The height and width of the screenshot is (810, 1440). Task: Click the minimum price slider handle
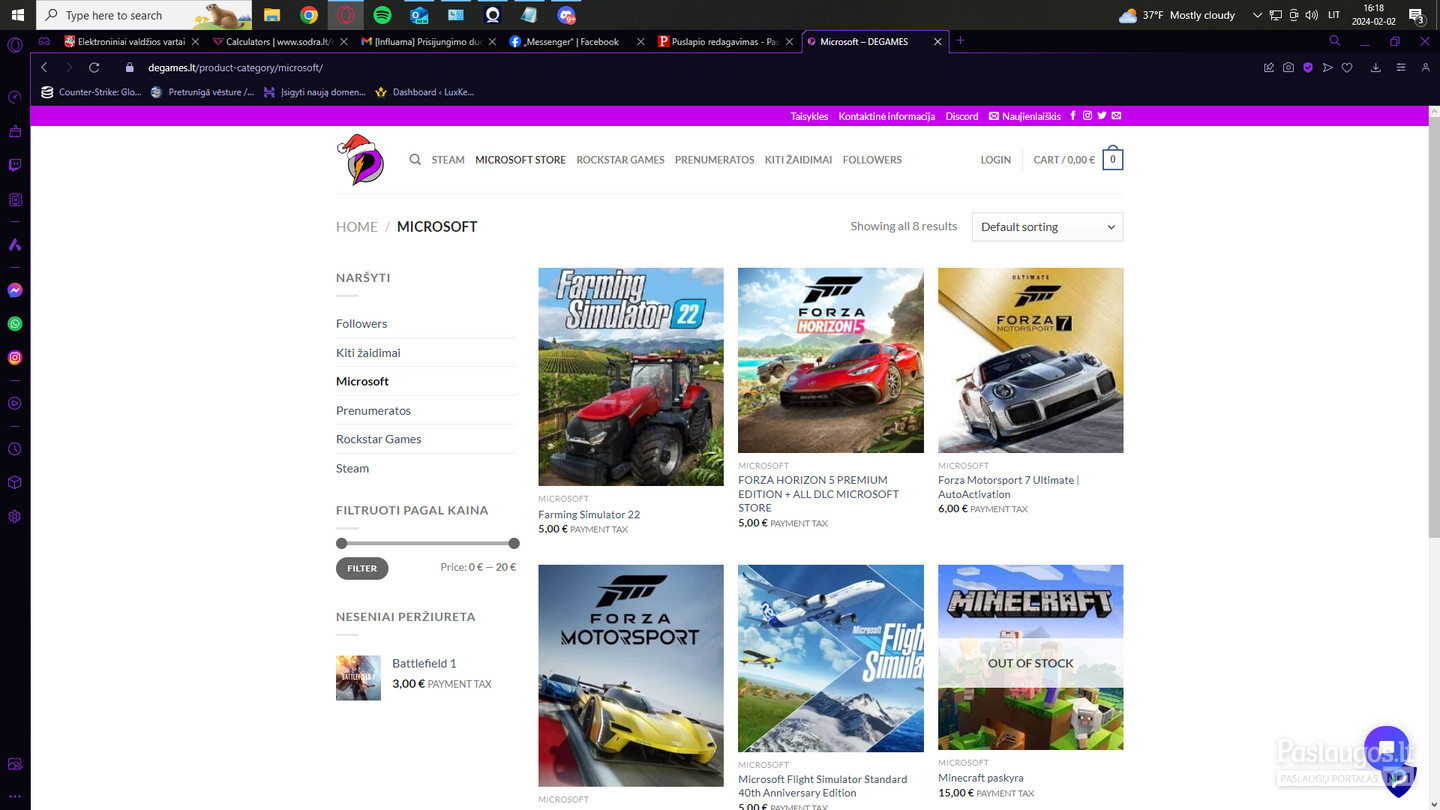coord(342,543)
